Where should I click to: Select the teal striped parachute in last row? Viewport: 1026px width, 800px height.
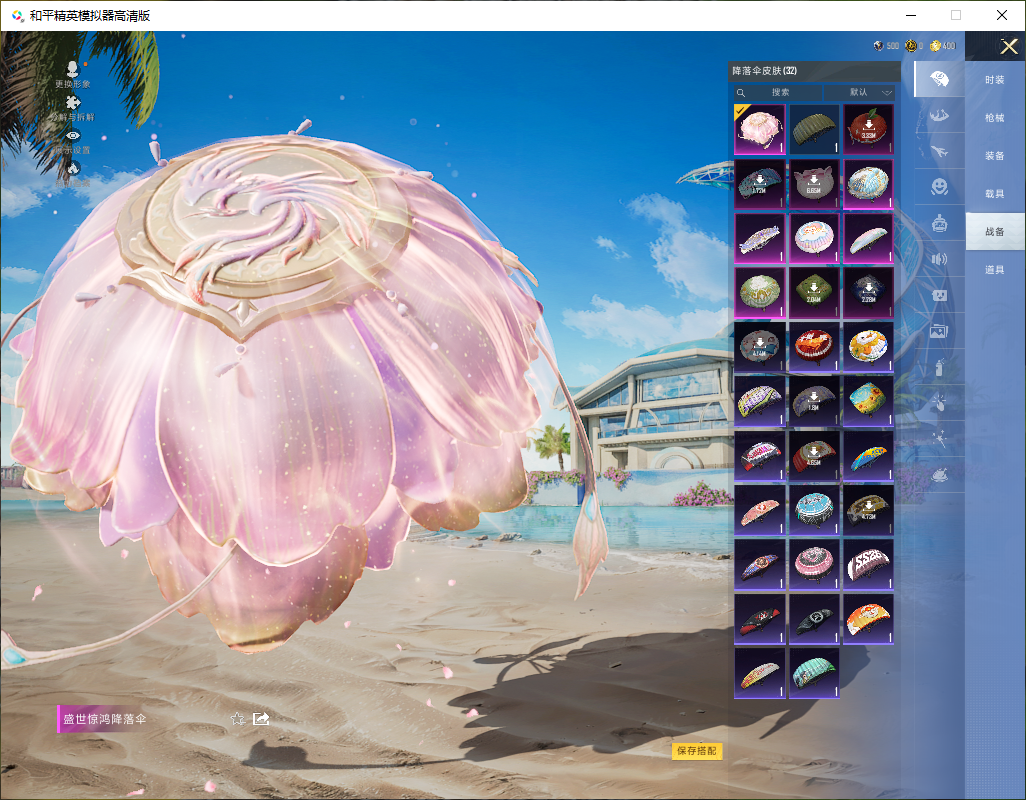[x=814, y=673]
